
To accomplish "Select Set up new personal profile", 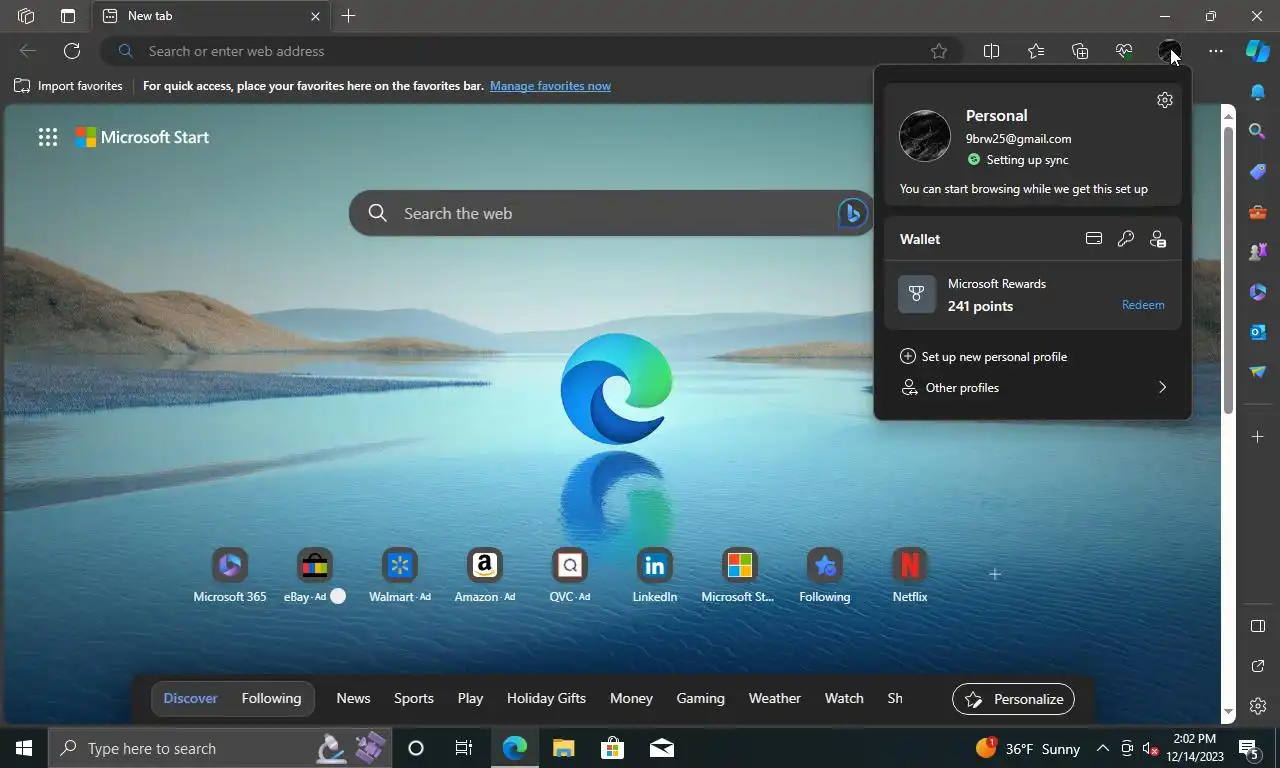I will click(984, 357).
